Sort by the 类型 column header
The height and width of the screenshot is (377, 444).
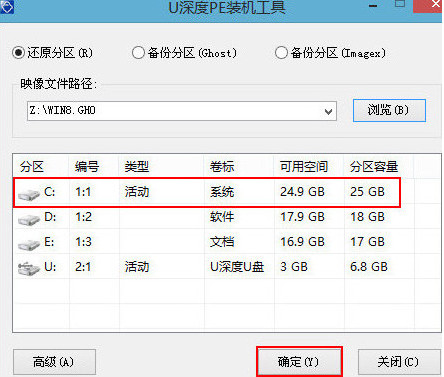(x=161, y=166)
